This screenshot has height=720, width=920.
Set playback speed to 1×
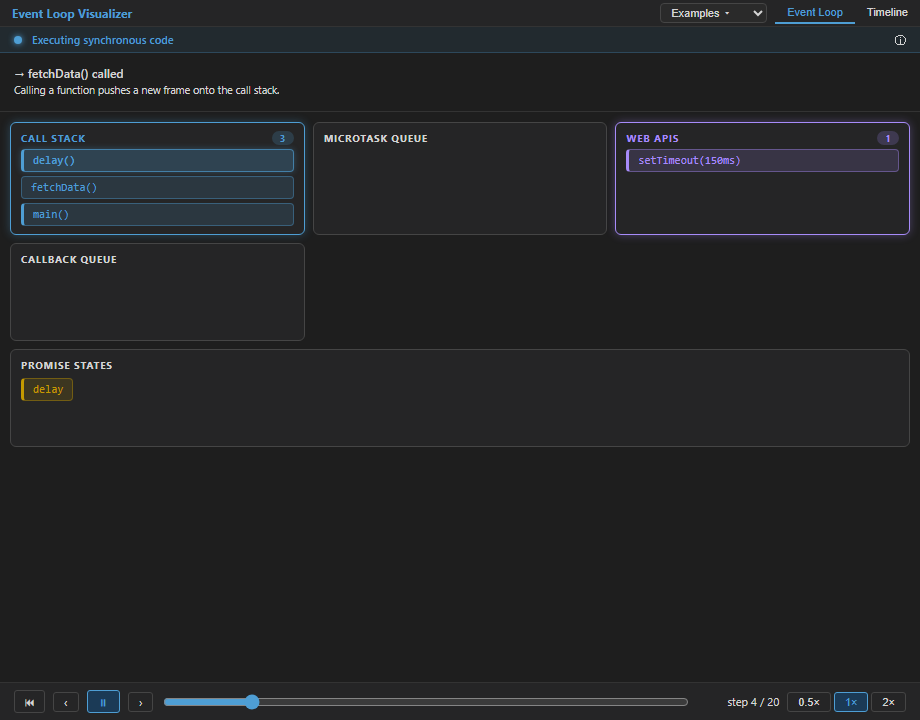point(851,702)
